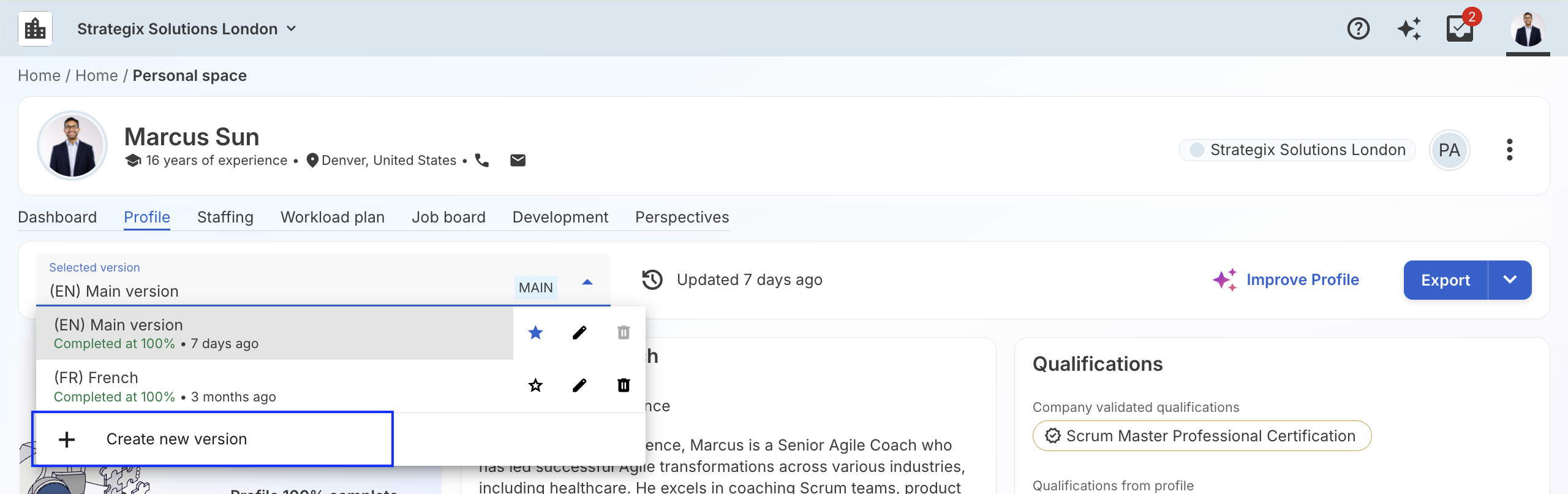Click the phone icon next to Denver
Image resolution: width=1568 pixels, height=494 pixels.
pos(482,161)
